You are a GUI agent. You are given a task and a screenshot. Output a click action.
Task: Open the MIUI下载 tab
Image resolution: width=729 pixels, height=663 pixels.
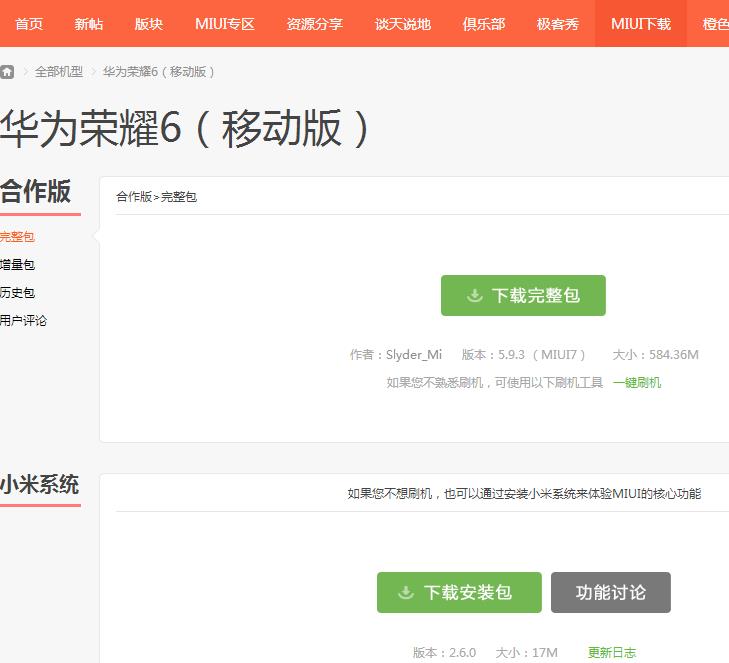[x=641, y=24]
